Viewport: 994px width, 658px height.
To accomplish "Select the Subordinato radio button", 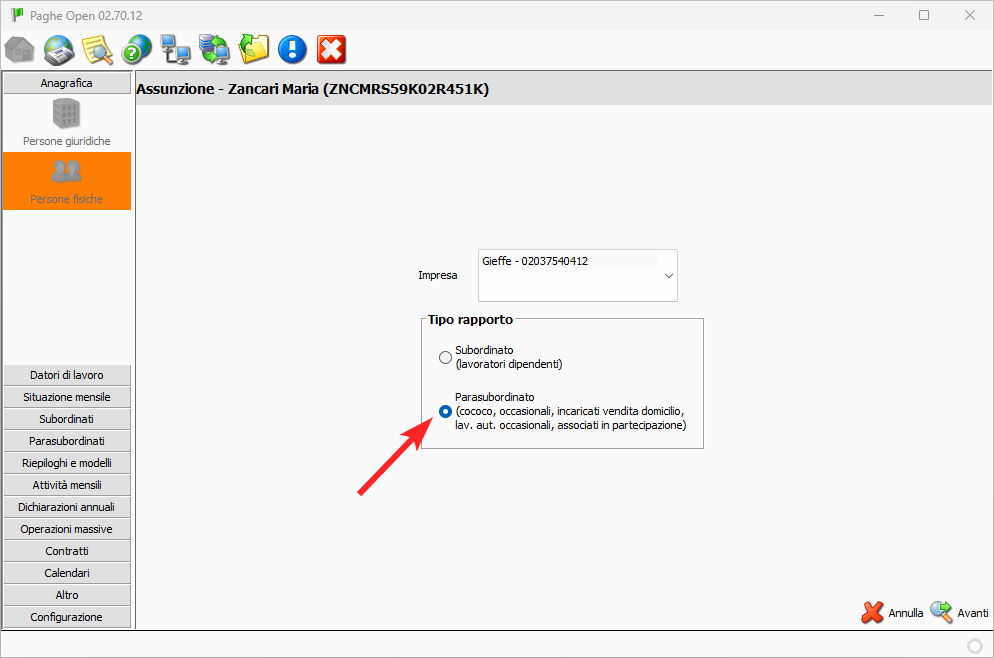I will click(446, 357).
